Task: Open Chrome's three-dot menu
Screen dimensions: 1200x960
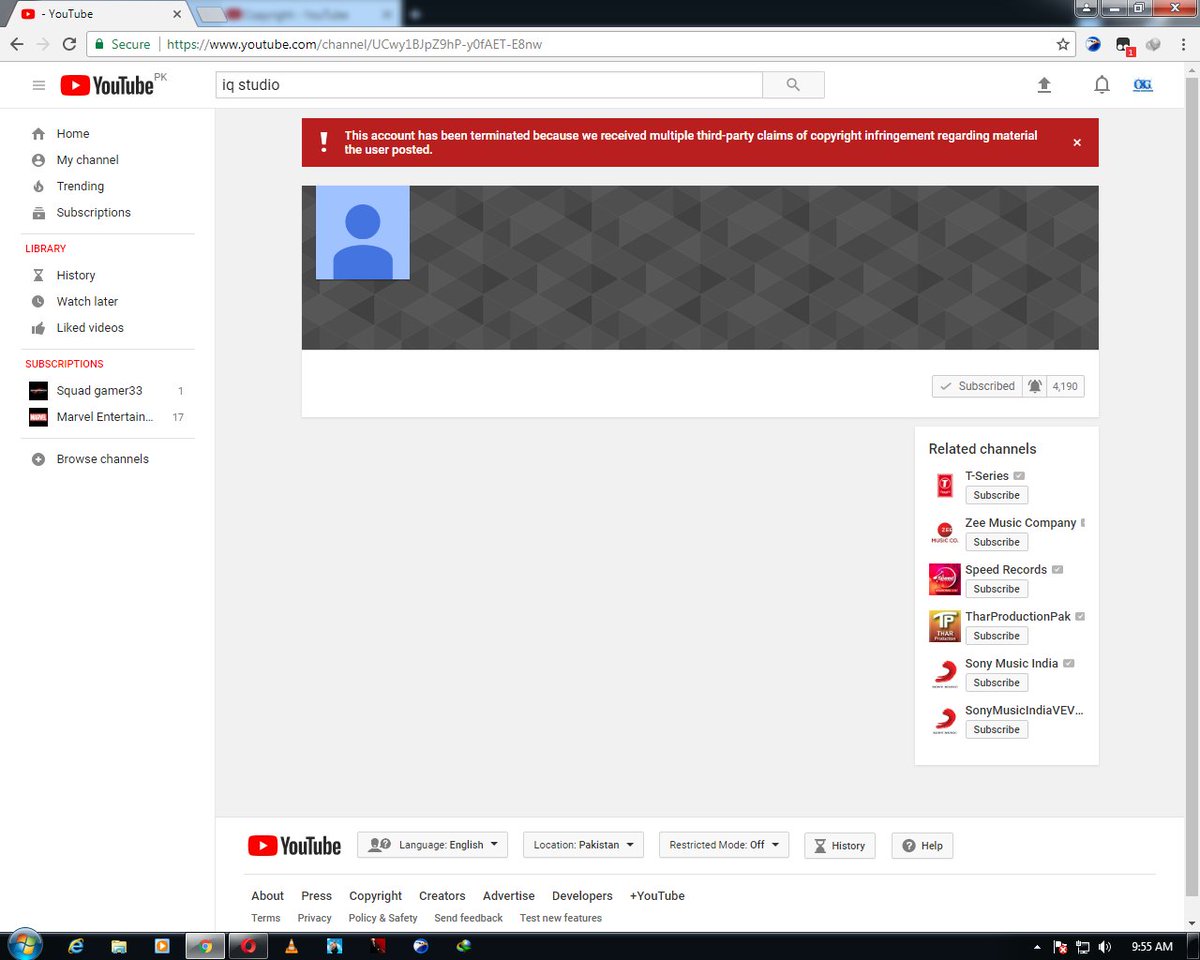Action: click(1183, 44)
